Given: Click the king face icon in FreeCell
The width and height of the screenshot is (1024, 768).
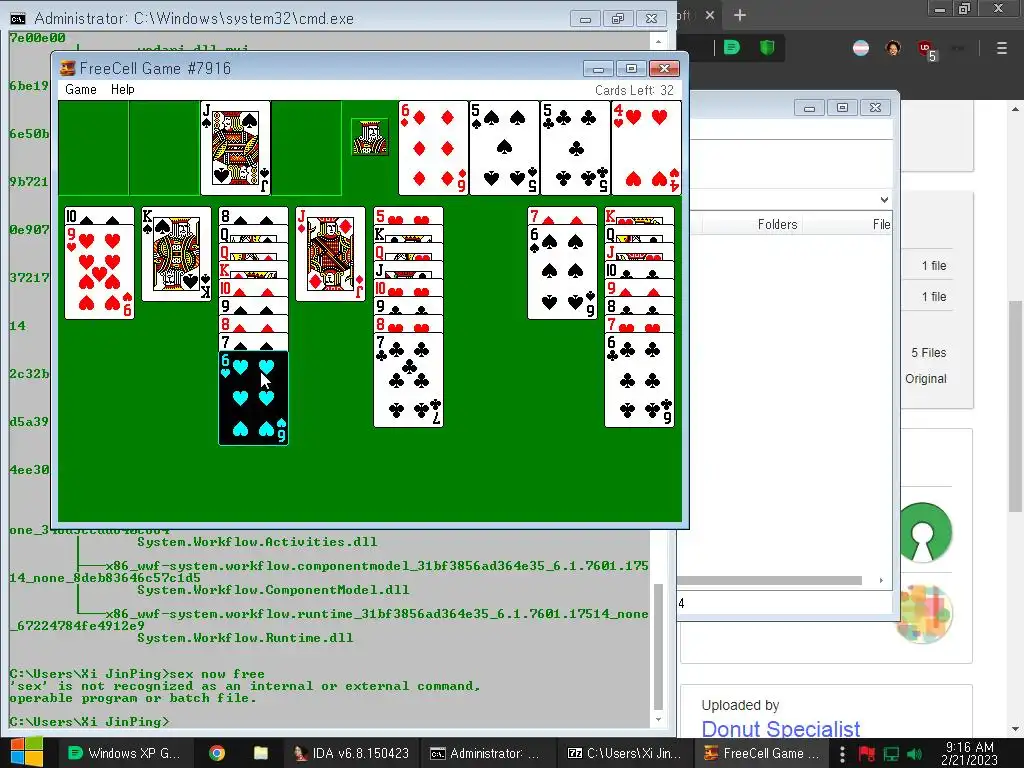Looking at the screenshot, I should pyautogui.click(x=370, y=136).
